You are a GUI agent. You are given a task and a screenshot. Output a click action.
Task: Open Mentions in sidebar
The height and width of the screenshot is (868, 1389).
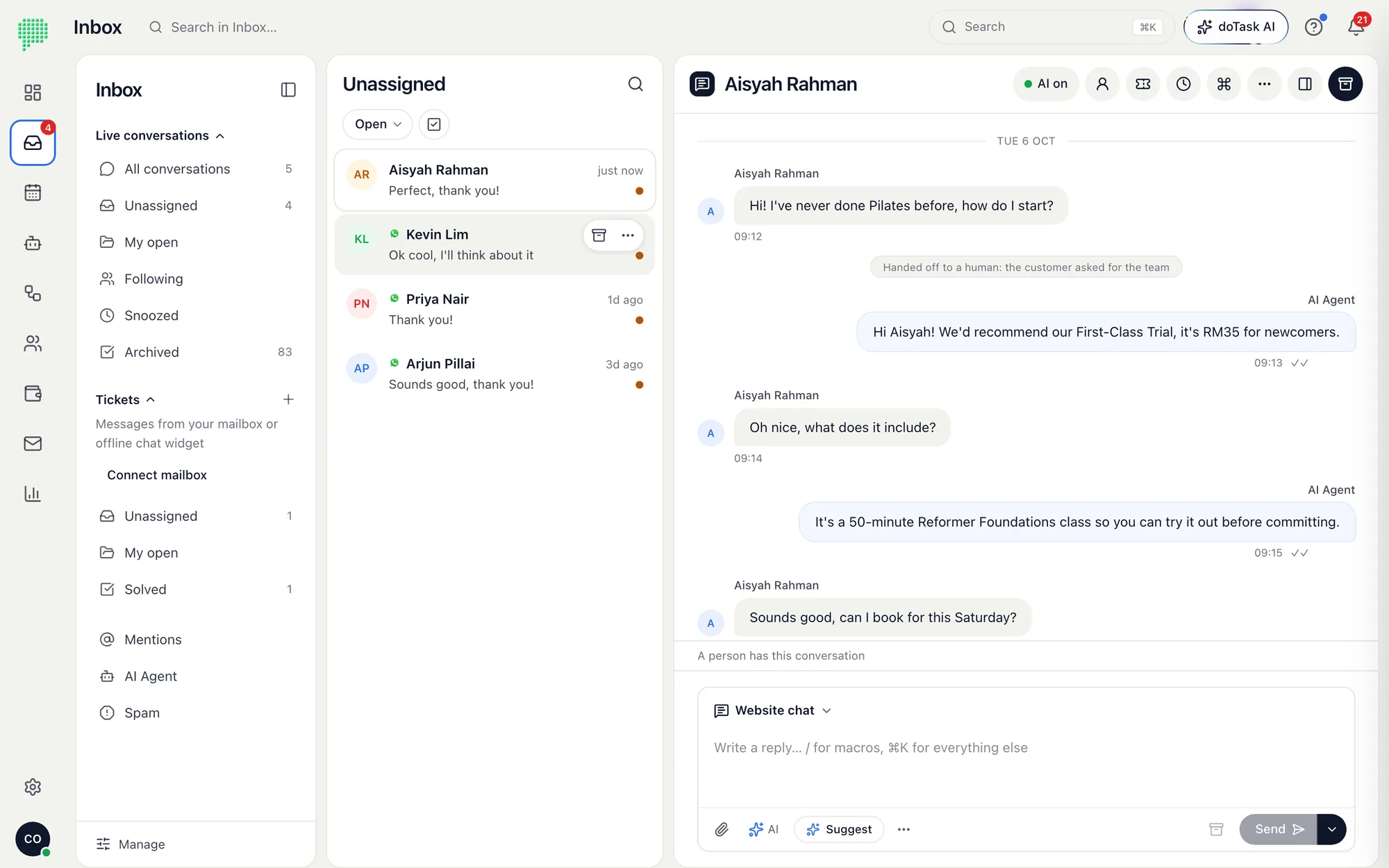pos(196,640)
